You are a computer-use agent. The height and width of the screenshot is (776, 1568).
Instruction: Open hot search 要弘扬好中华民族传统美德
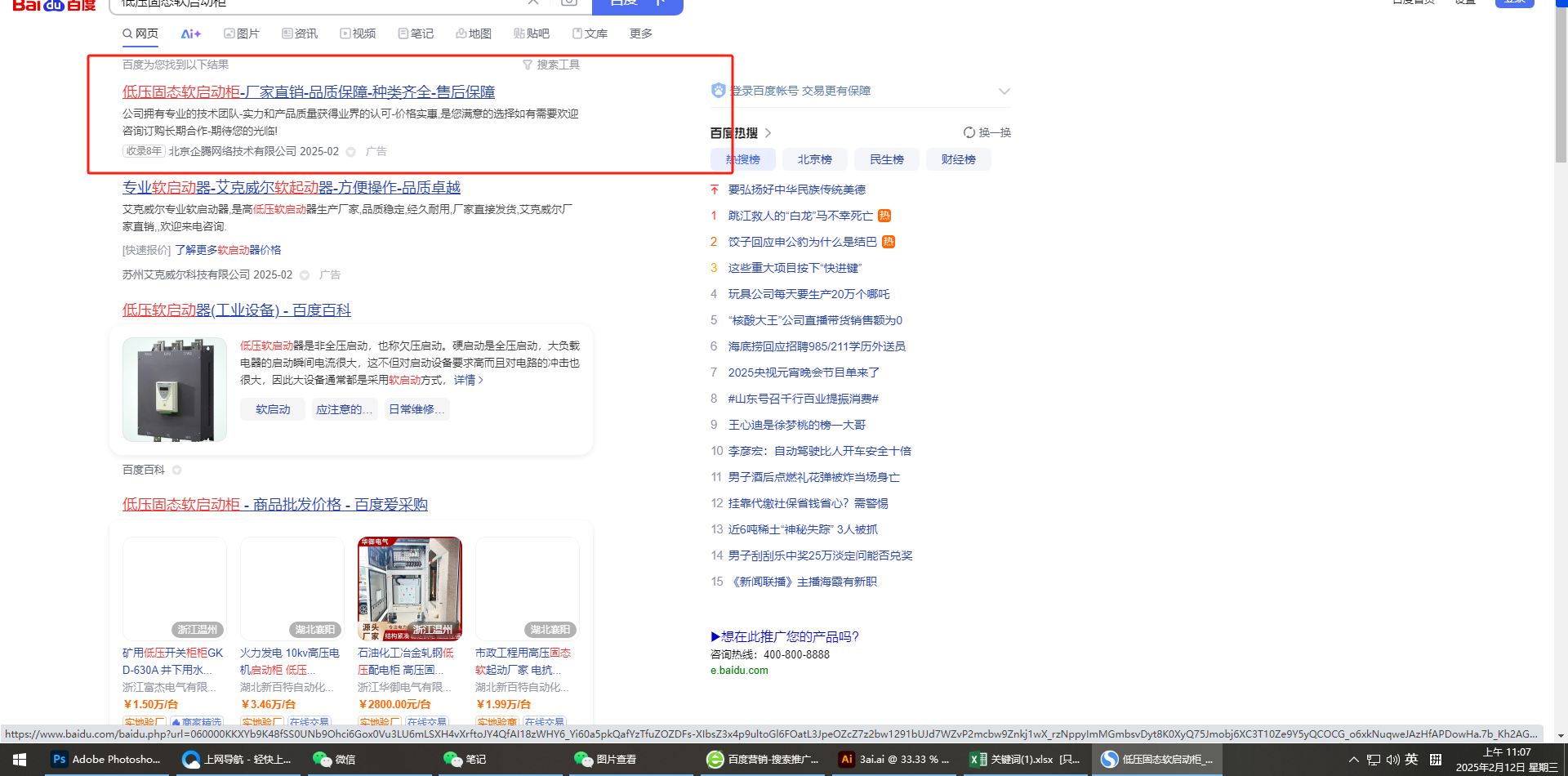point(797,190)
